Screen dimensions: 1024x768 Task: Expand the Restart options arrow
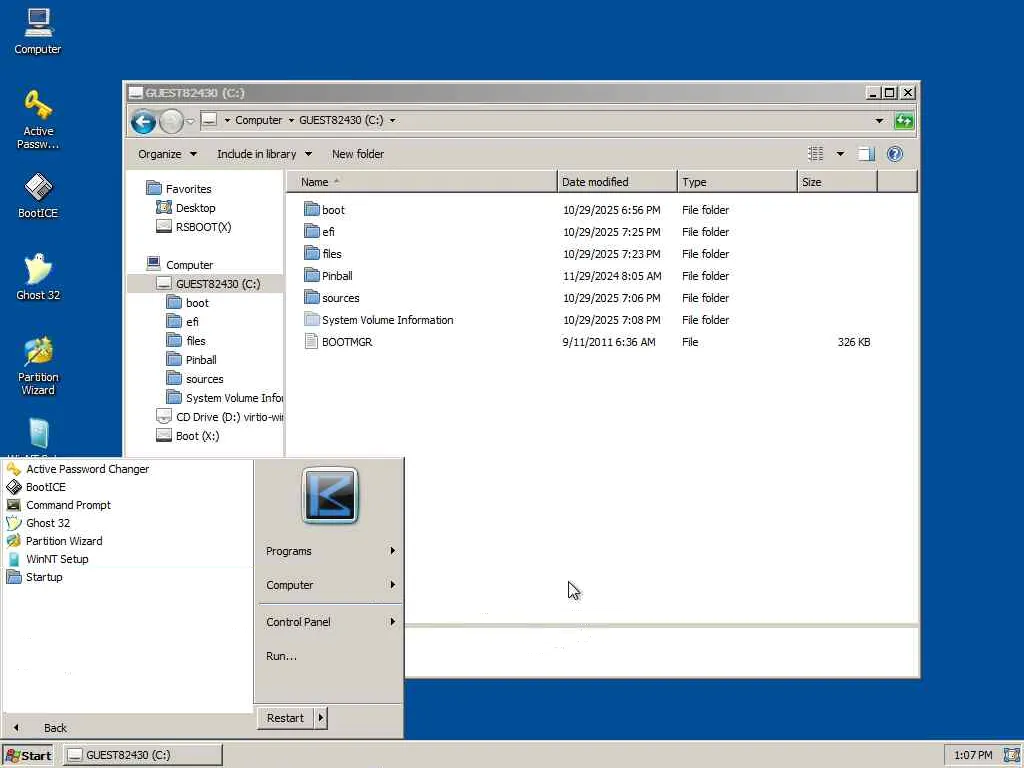pos(320,718)
